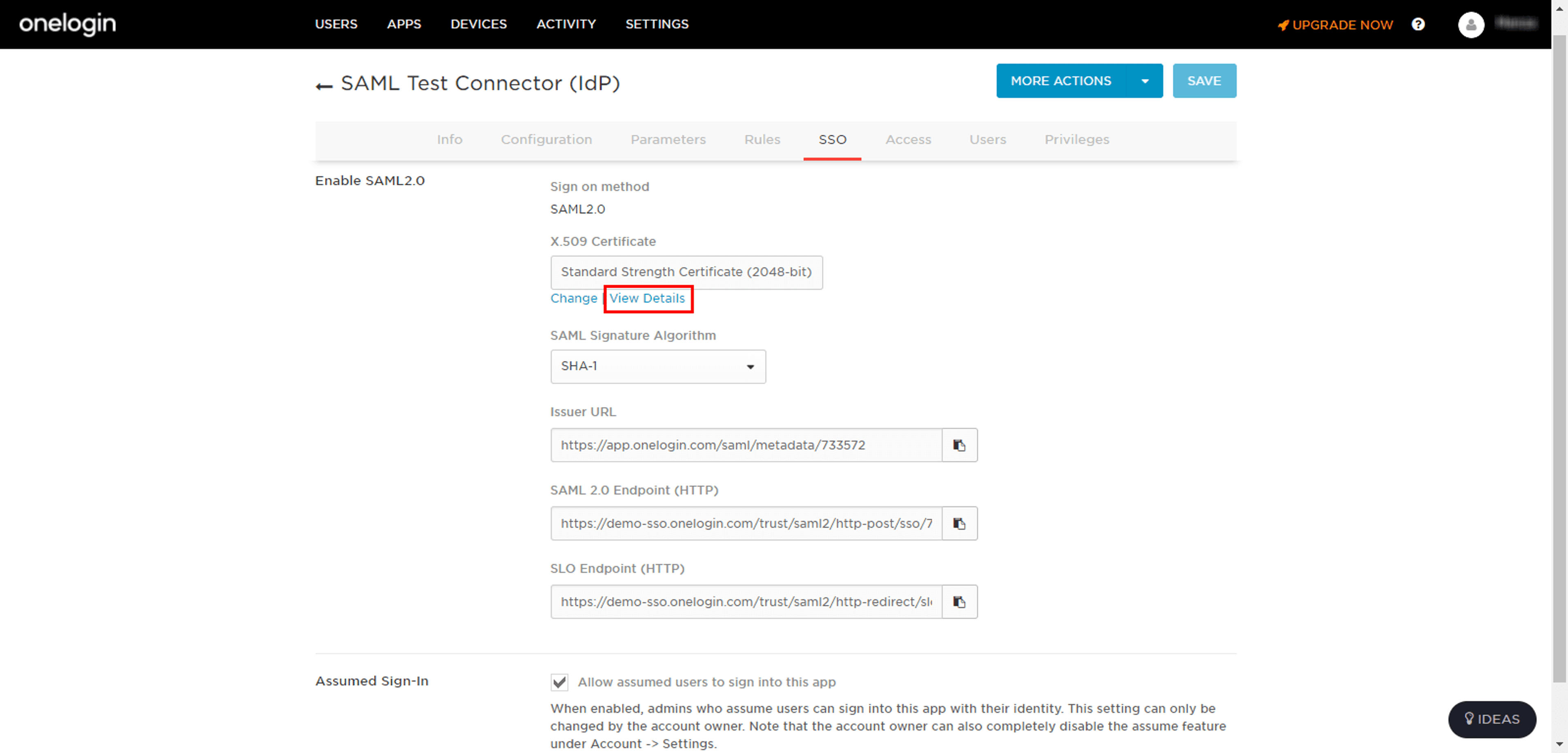The height and width of the screenshot is (753, 1568).
Task: Open the SAML Signature Algorithm dropdown
Action: click(658, 366)
